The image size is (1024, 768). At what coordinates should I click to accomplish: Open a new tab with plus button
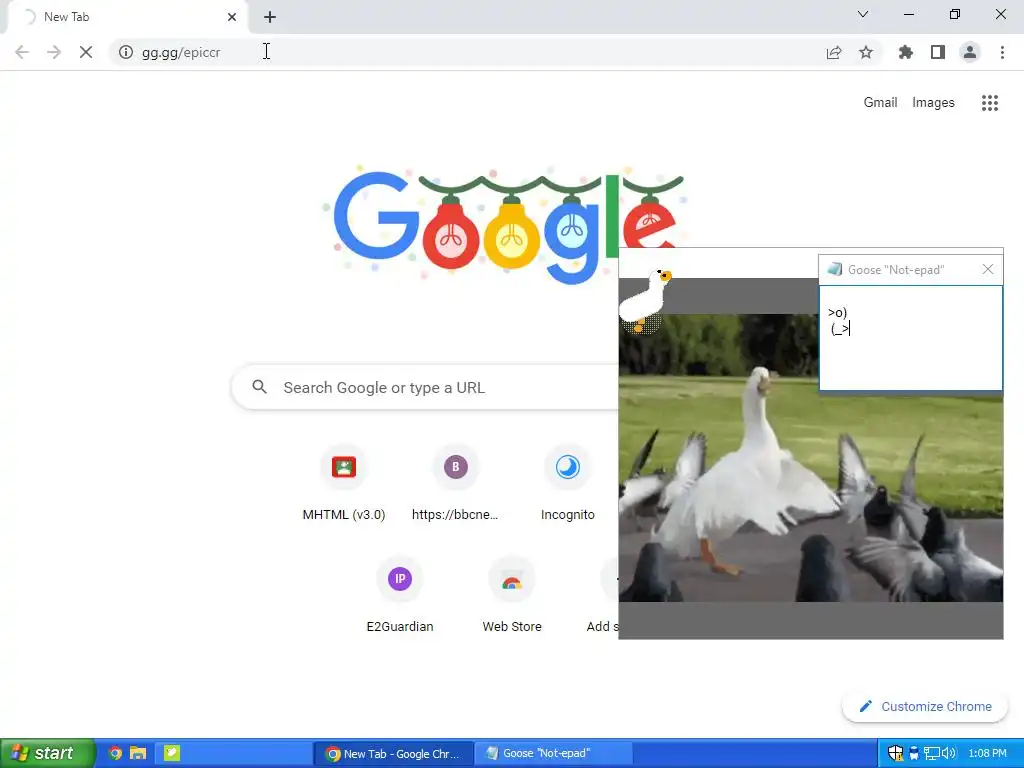click(x=270, y=17)
